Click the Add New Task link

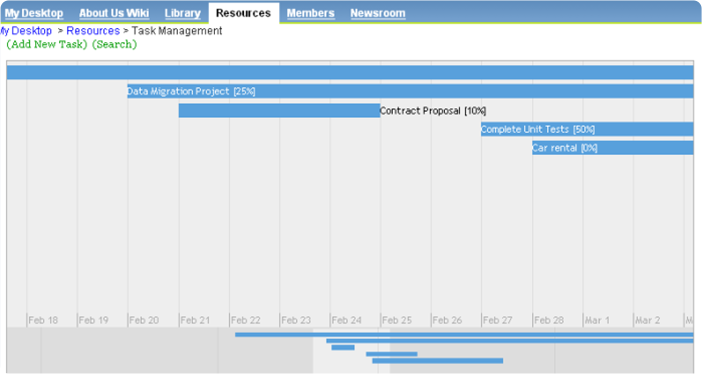point(47,44)
